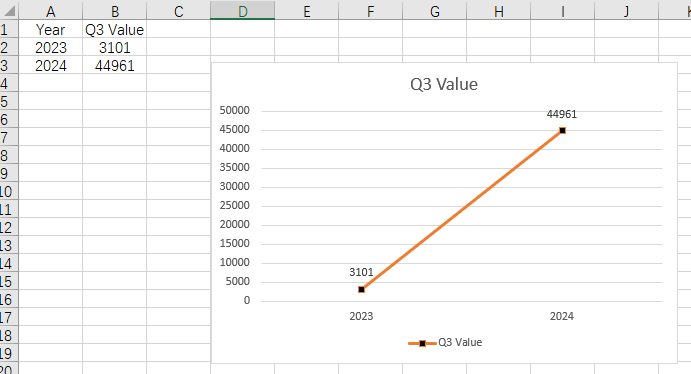Select row 13 header

pyautogui.click(x=9, y=245)
